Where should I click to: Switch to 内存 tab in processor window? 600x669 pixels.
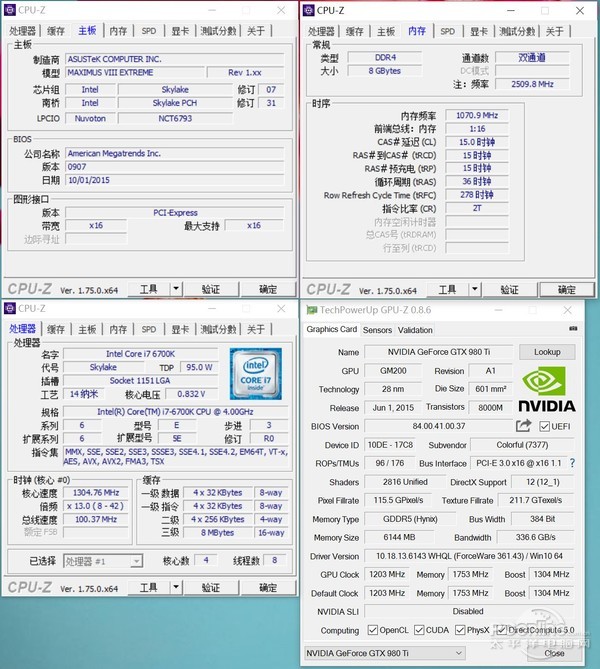tap(118, 329)
